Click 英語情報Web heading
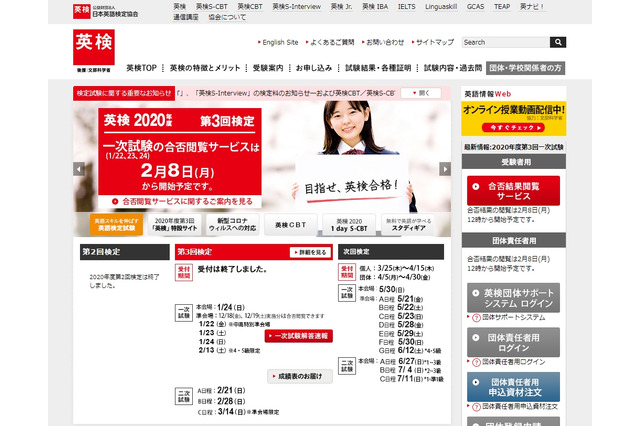This screenshot has width=640, height=426. click(487, 94)
